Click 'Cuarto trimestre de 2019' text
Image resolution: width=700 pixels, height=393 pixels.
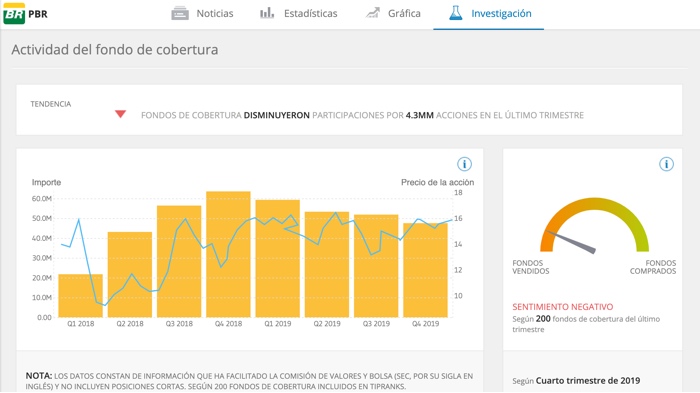[x=588, y=380]
